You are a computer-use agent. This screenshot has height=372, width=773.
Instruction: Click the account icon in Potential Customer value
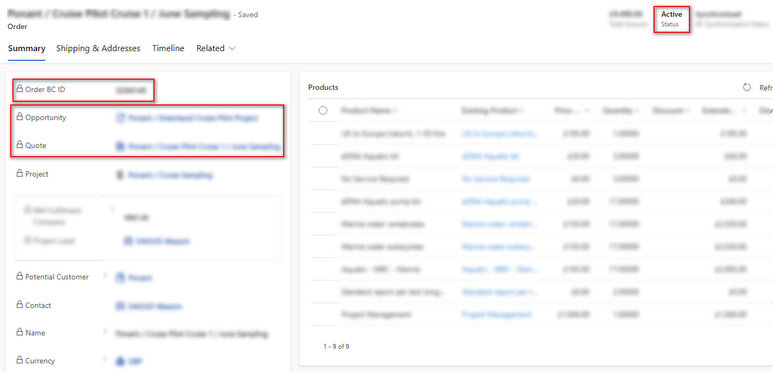[x=120, y=278]
